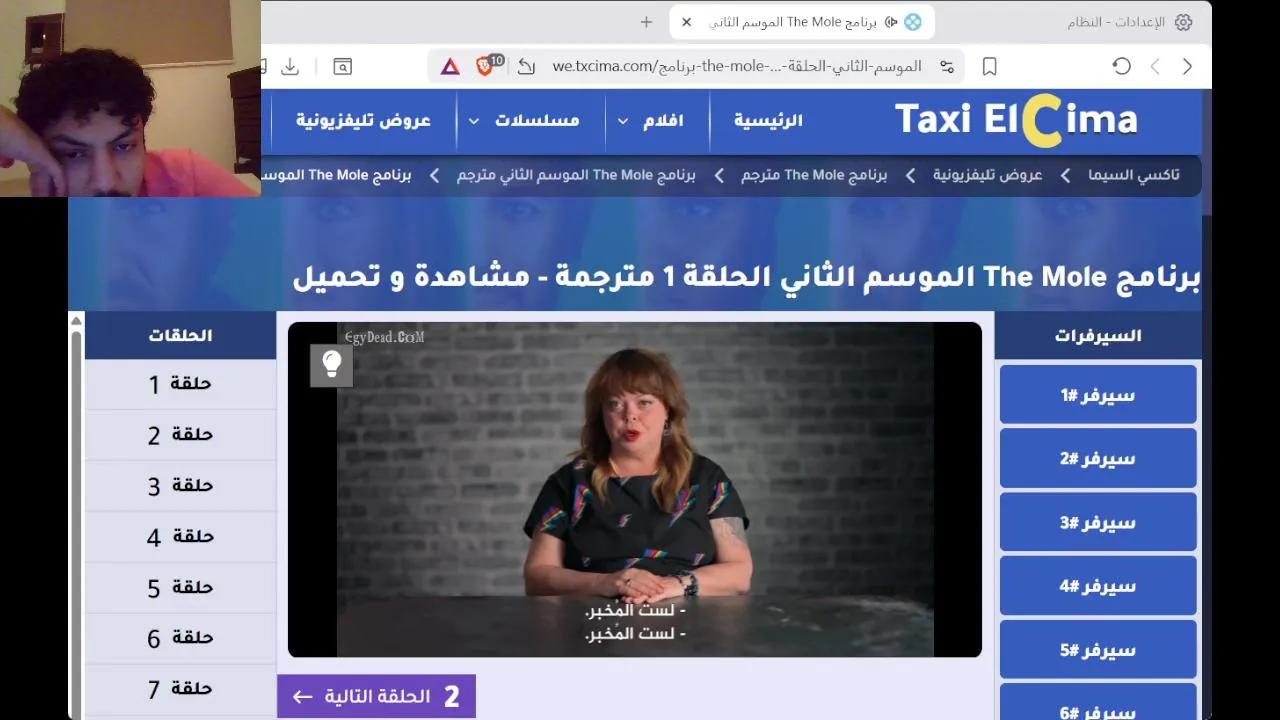This screenshot has width=1280, height=720.
Task: Expand the افلام dropdown menu
Action: 650,120
